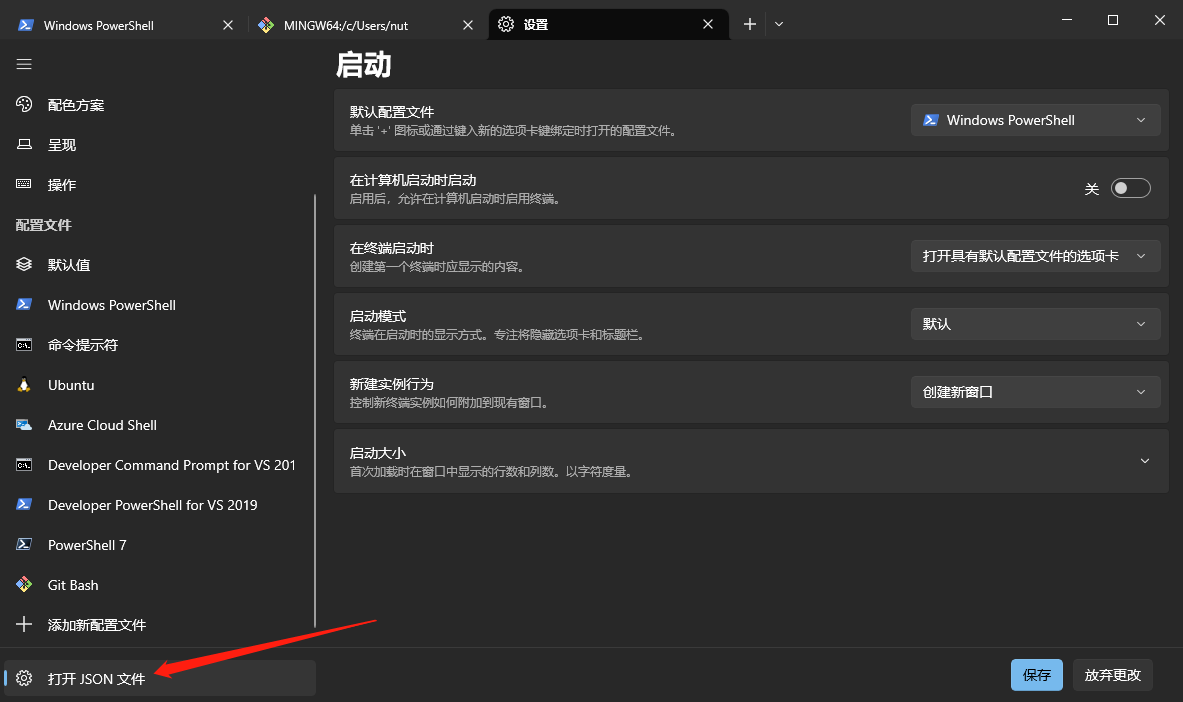1183x702 pixels.
Task: Select 命令提示符 profile
Action: click(158, 345)
